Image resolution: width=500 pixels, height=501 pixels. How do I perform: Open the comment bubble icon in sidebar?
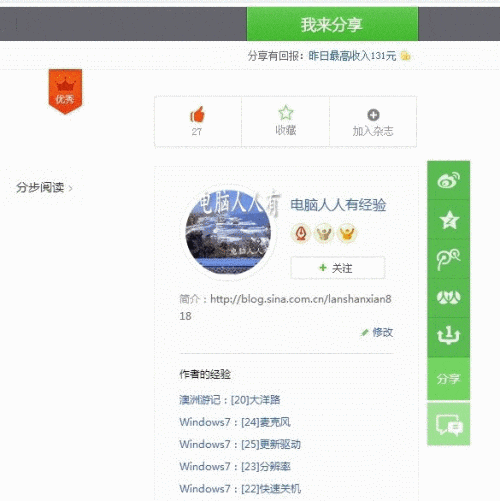(x=448, y=425)
